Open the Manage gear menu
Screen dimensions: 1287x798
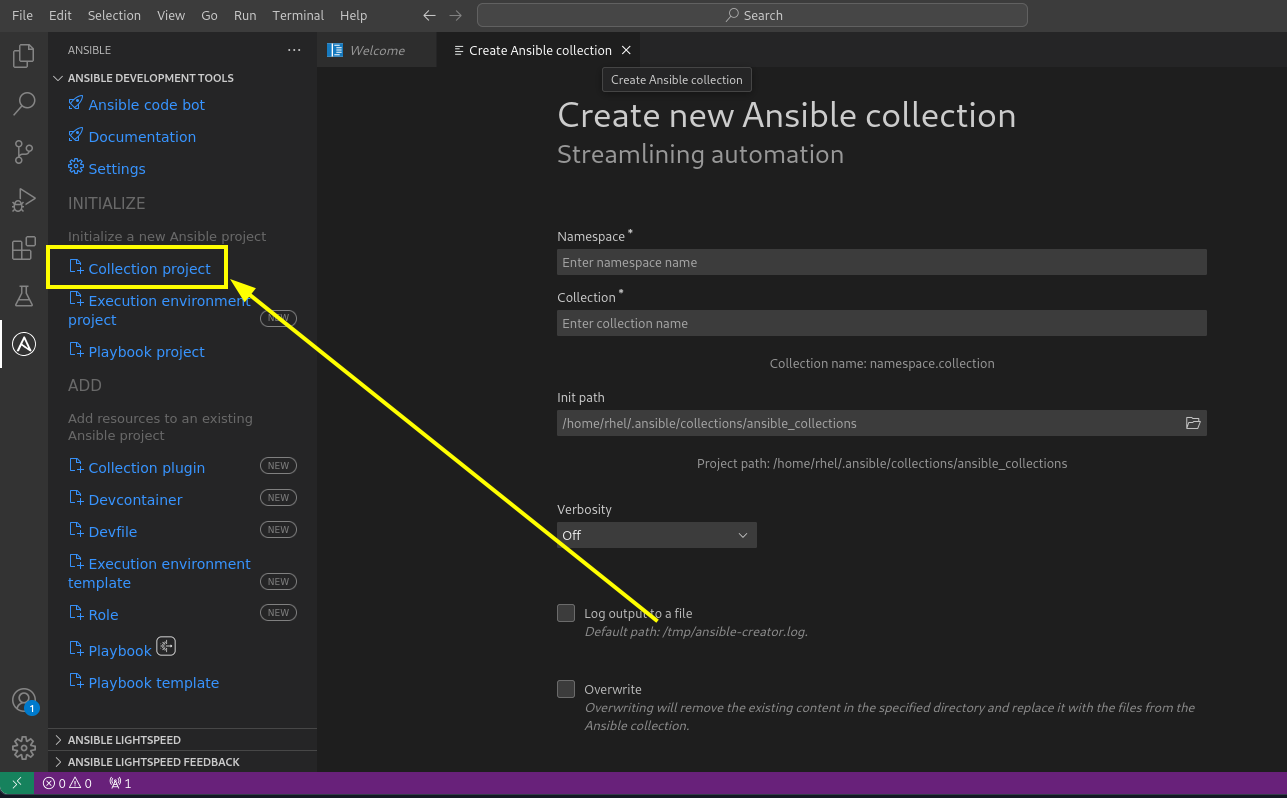click(x=24, y=748)
